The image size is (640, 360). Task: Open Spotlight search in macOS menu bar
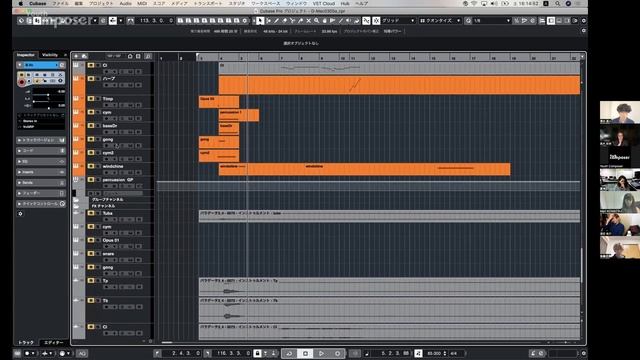[558, 3]
